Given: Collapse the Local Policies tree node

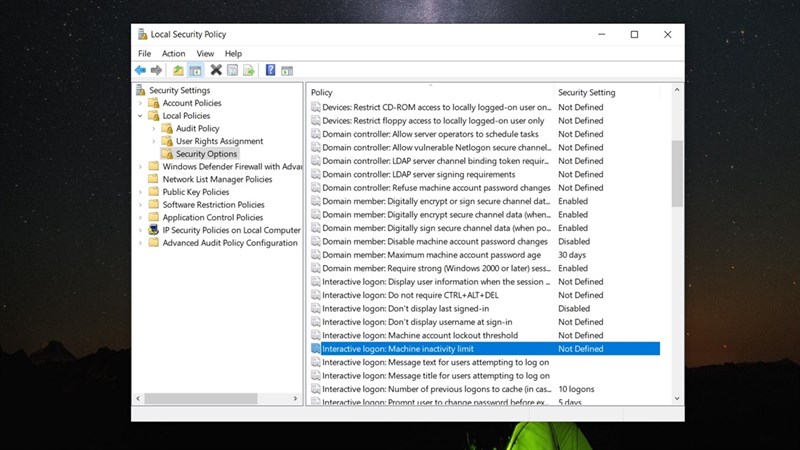Looking at the screenshot, I should pos(140,116).
